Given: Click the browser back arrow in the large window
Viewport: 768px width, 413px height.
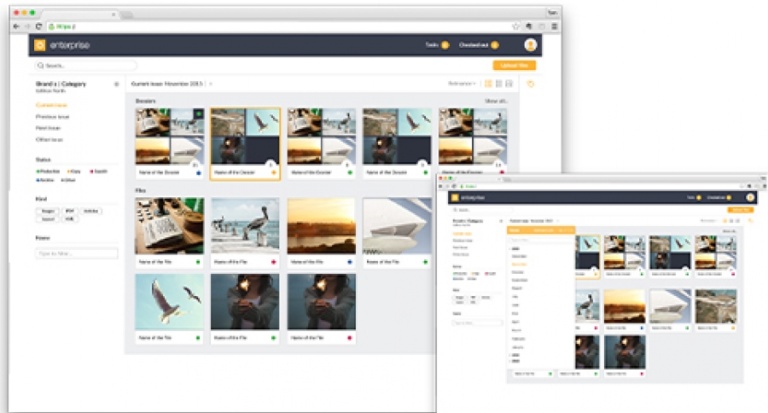Looking at the screenshot, I should (18, 25).
